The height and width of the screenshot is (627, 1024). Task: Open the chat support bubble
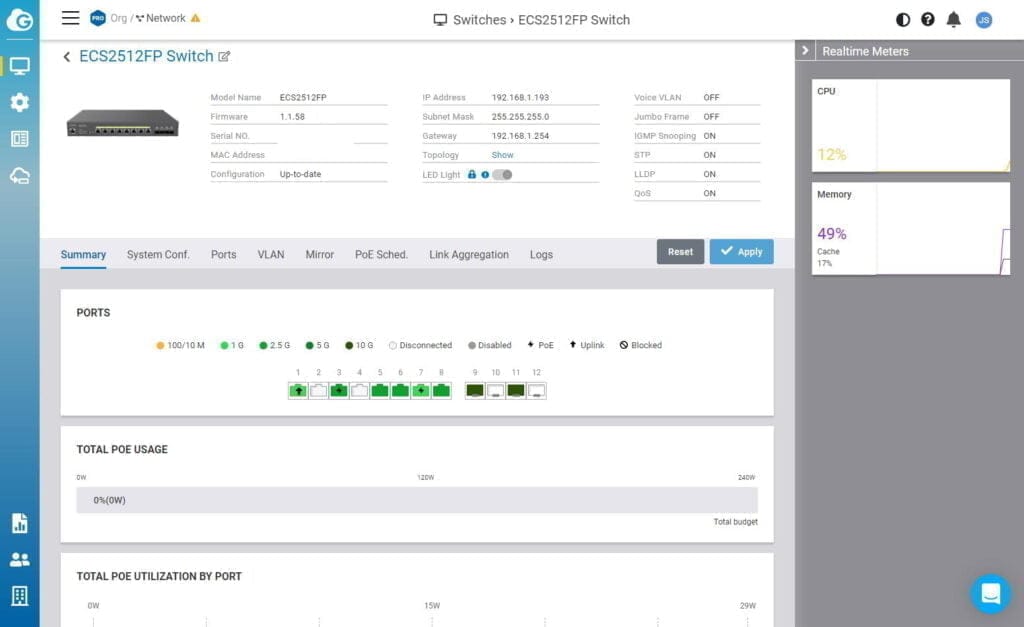[990, 594]
